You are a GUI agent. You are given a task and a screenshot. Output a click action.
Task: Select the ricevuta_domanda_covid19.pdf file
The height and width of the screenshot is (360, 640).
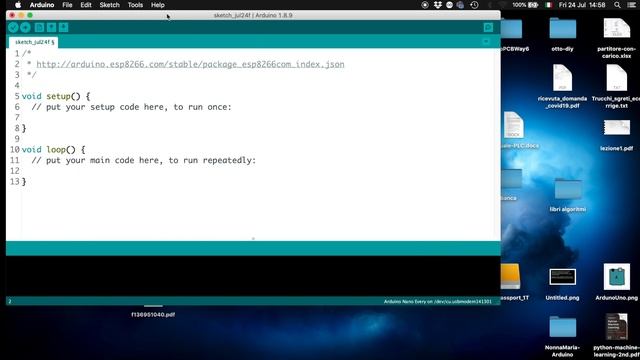[x=562, y=87]
